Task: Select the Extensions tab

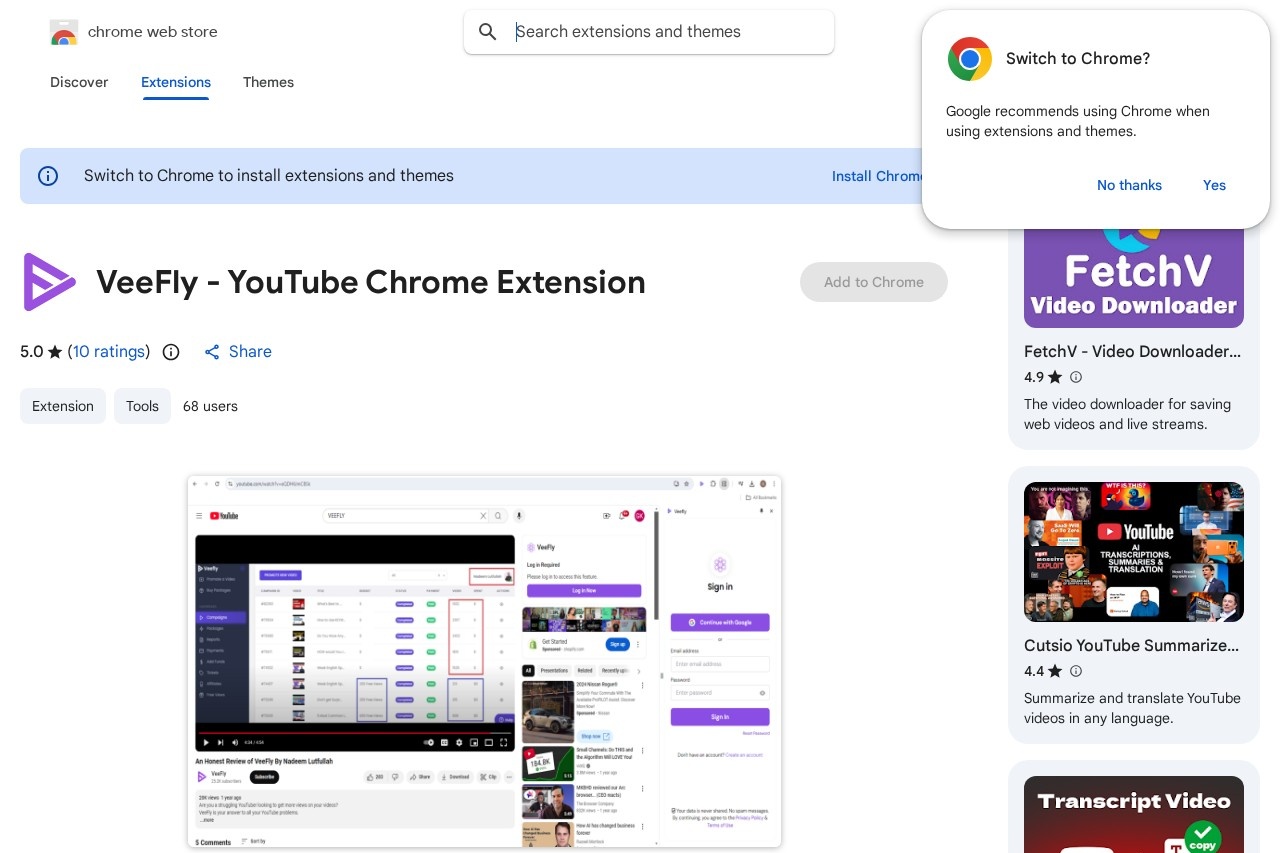Action: 176,82
